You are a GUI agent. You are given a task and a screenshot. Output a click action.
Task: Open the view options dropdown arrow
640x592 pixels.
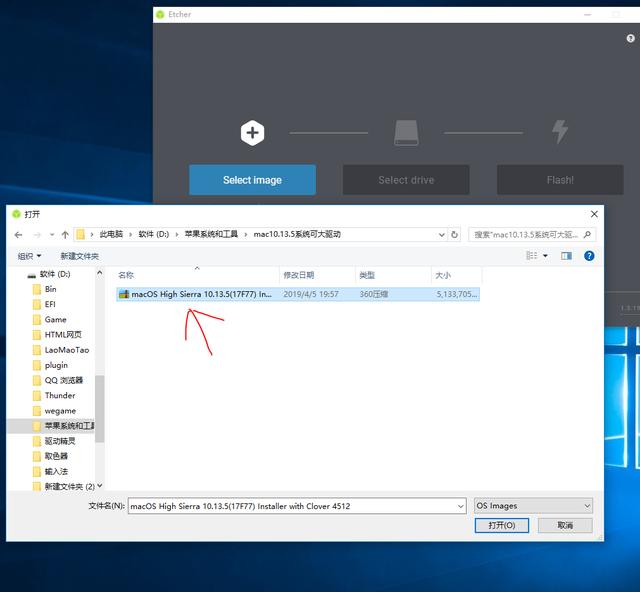pos(545,256)
